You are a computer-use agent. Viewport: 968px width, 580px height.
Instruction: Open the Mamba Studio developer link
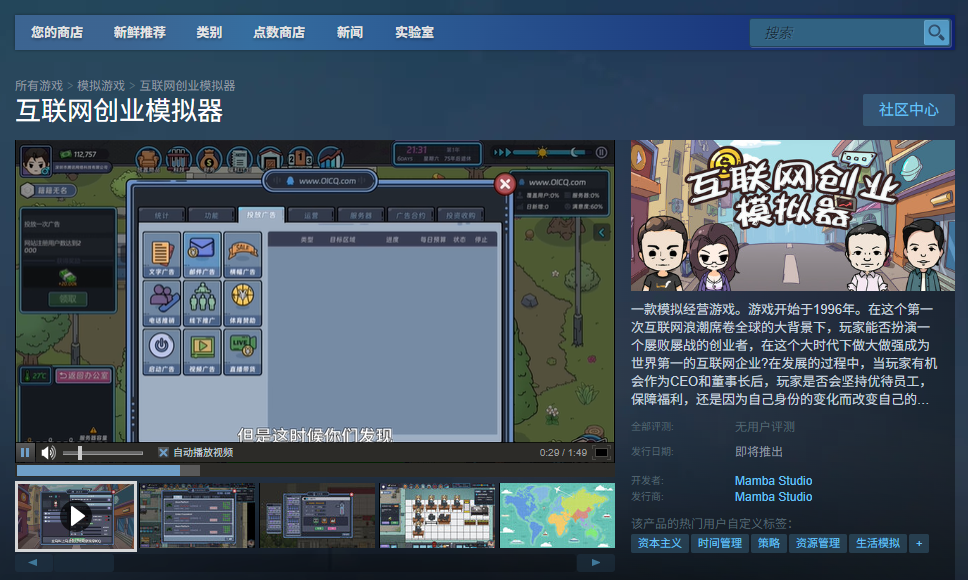click(x=773, y=481)
